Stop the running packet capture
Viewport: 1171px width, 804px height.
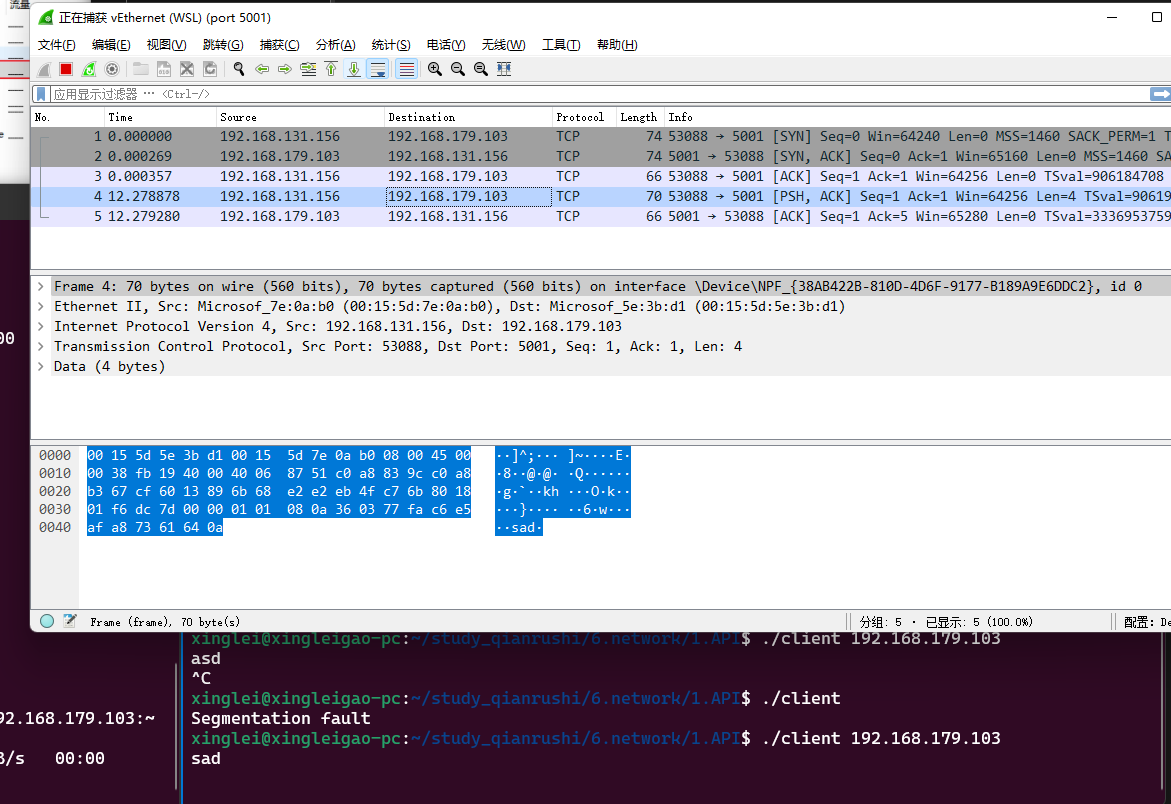click(x=66, y=69)
